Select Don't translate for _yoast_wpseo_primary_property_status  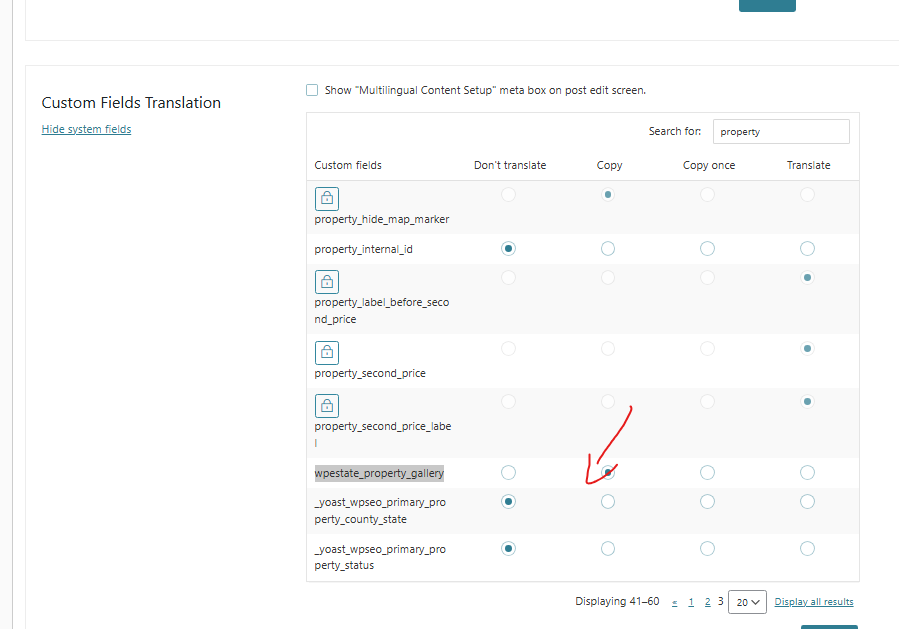point(508,549)
